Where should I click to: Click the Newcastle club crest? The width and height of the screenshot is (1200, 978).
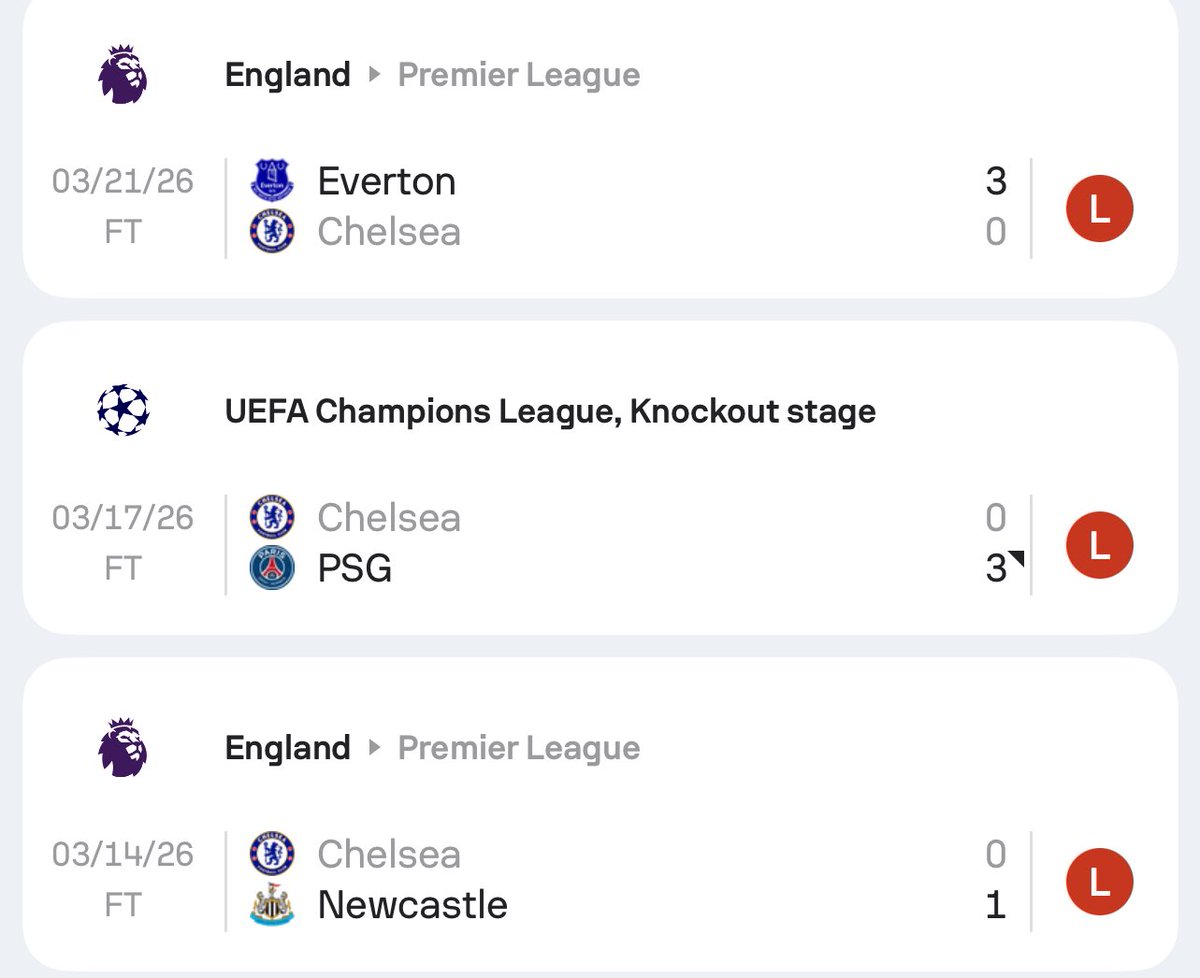pos(272,905)
